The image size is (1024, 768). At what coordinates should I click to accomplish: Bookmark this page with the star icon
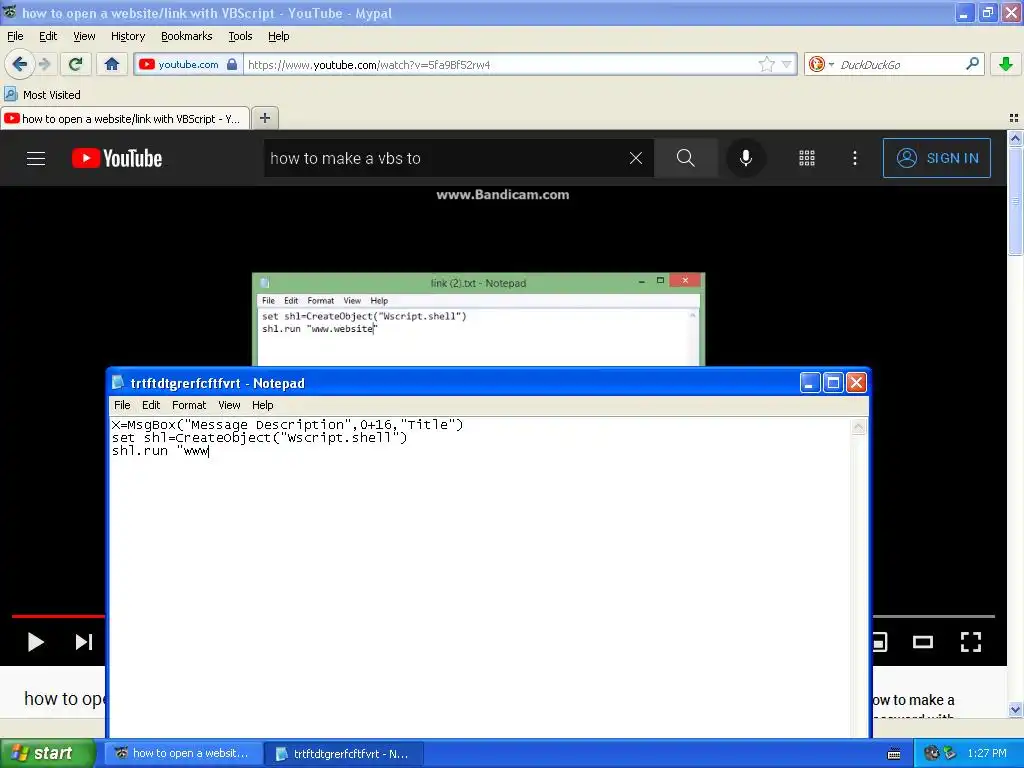767,64
